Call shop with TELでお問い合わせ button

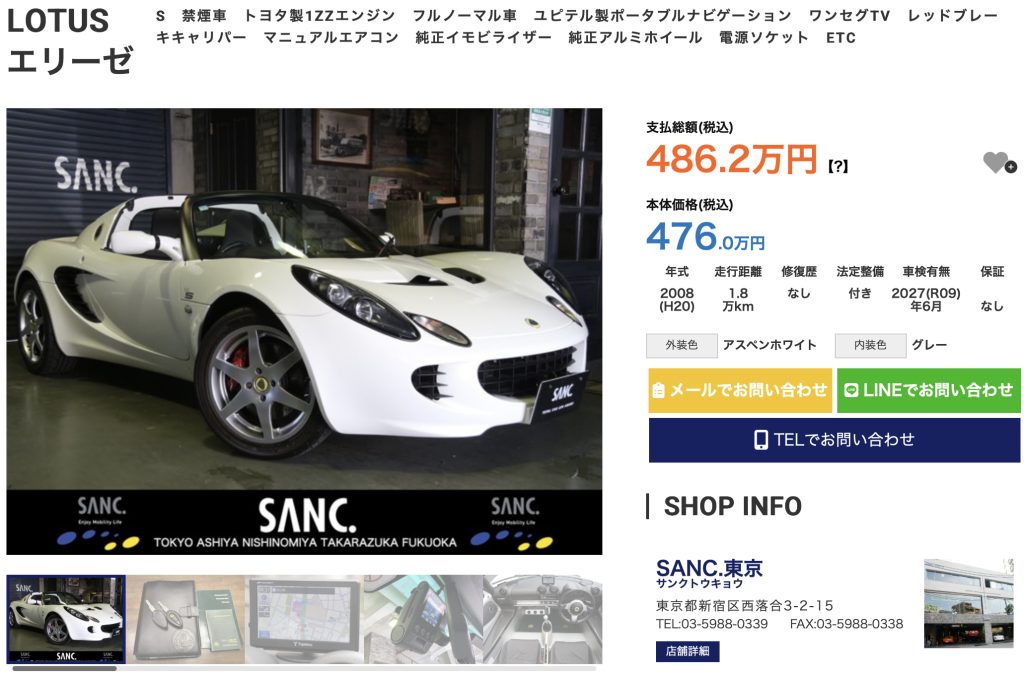click(x=834, y=440)
